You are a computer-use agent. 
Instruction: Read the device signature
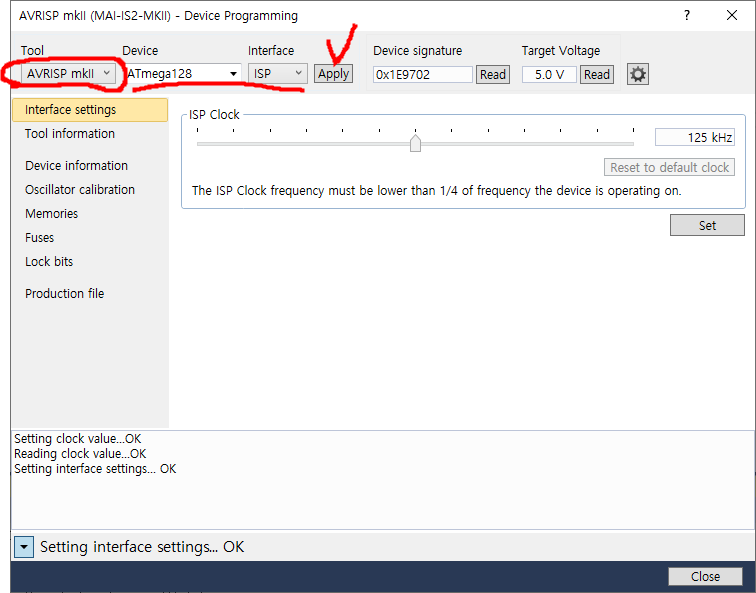click(492, 75)
